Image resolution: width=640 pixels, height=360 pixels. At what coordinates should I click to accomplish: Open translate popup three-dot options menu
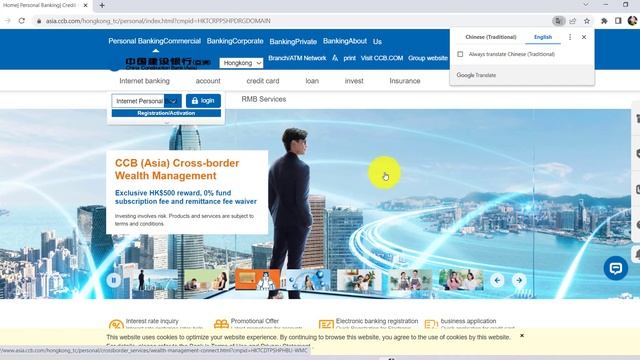coord(570,37)
